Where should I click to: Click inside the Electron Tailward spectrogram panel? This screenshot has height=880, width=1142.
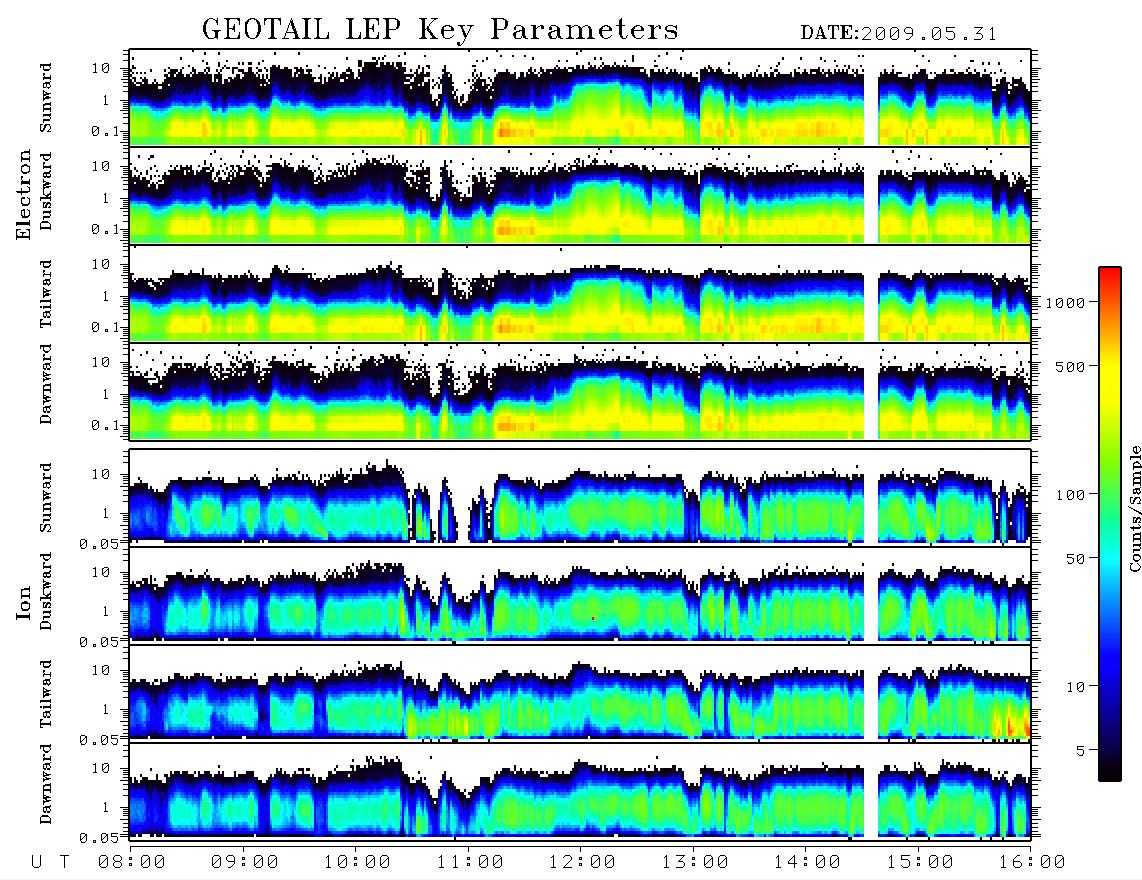[x=580, y=294]
